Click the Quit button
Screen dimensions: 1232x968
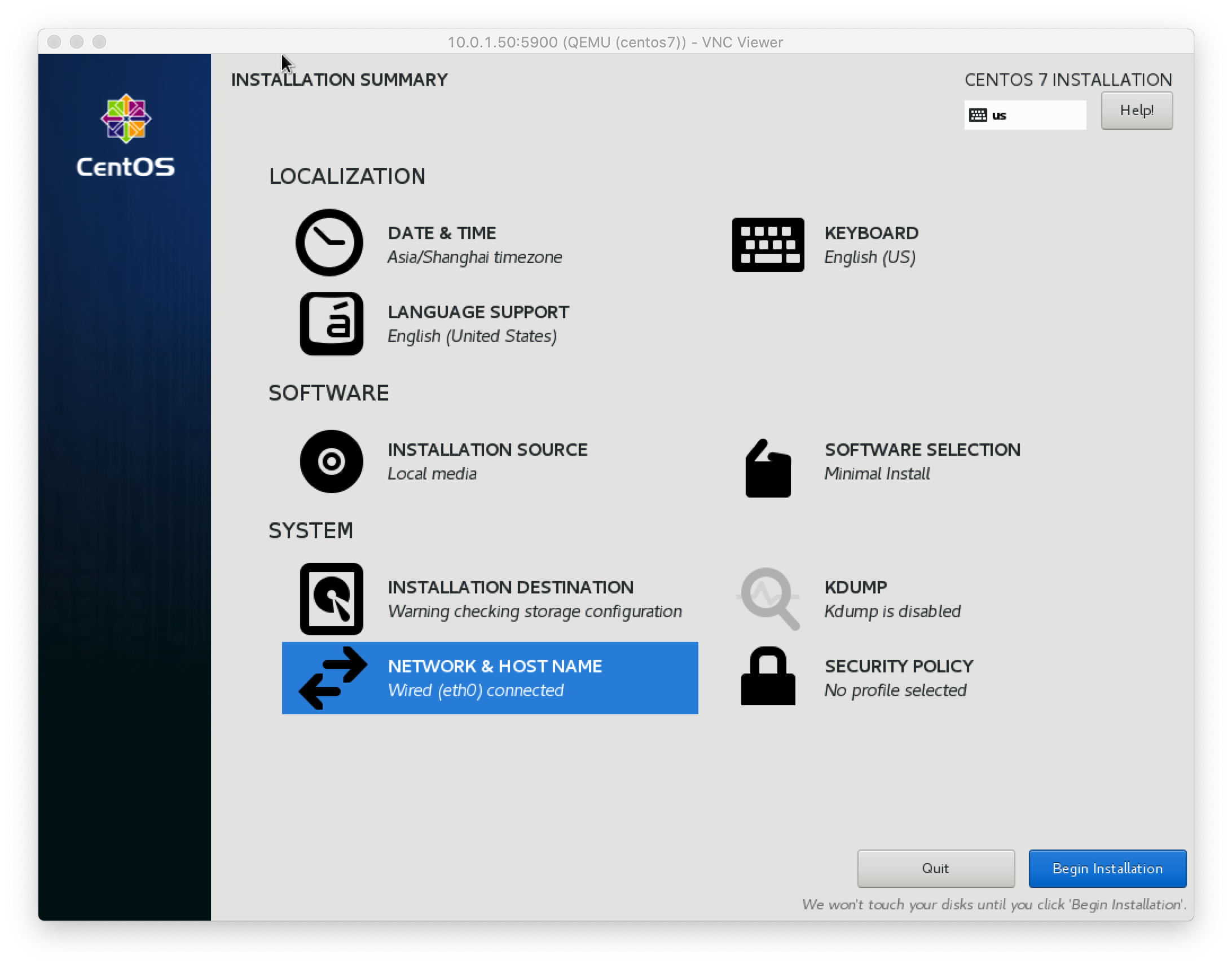click(936, 868)
